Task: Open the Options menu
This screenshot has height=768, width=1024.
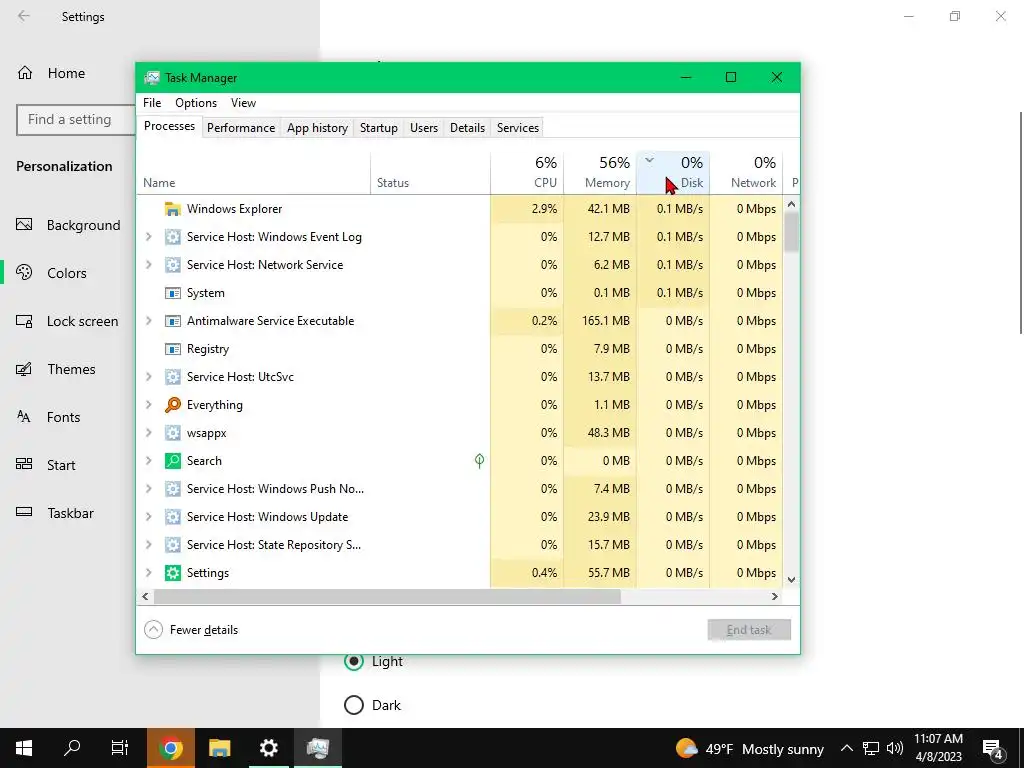Action: click(196, 103)
